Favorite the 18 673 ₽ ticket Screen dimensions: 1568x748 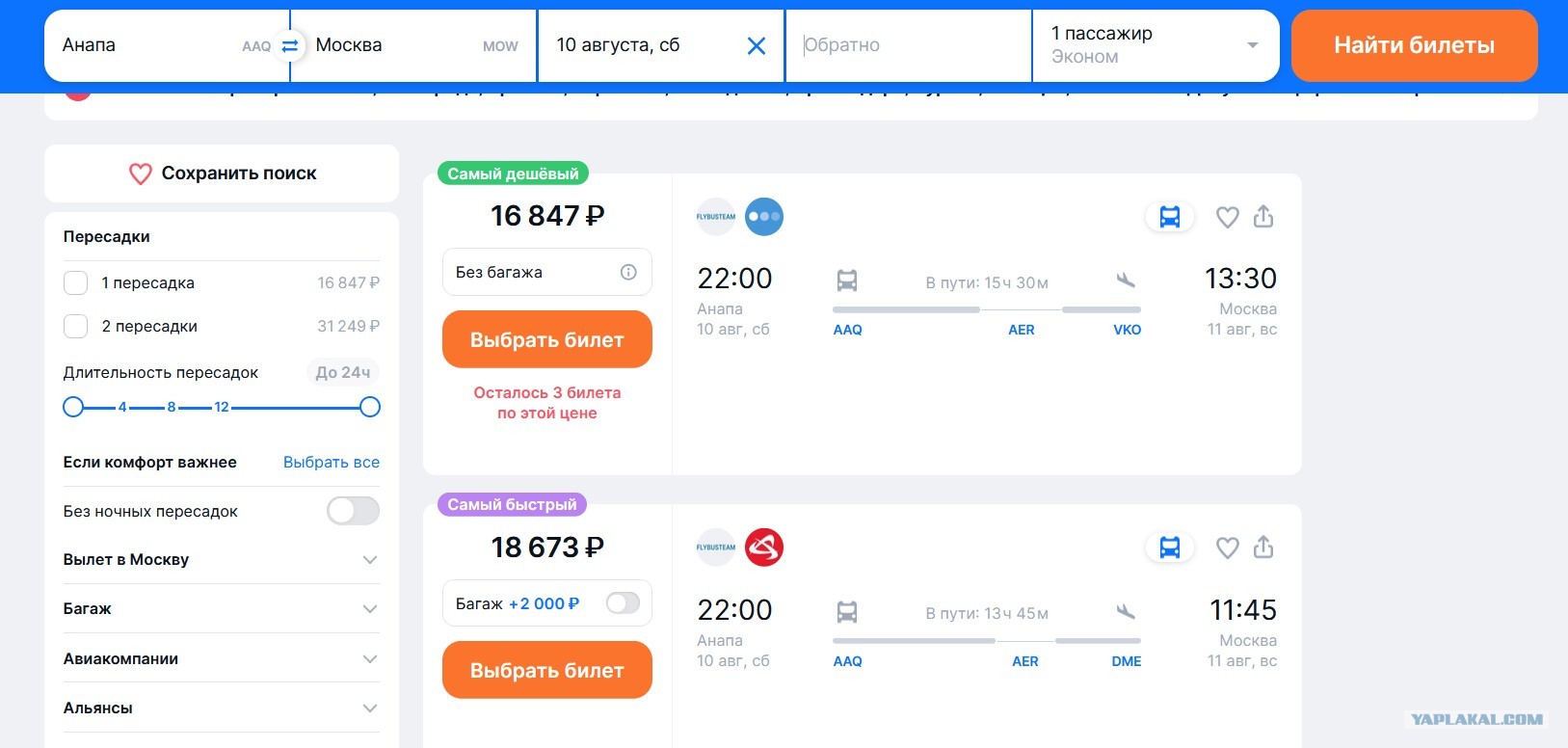[1227, 548]
